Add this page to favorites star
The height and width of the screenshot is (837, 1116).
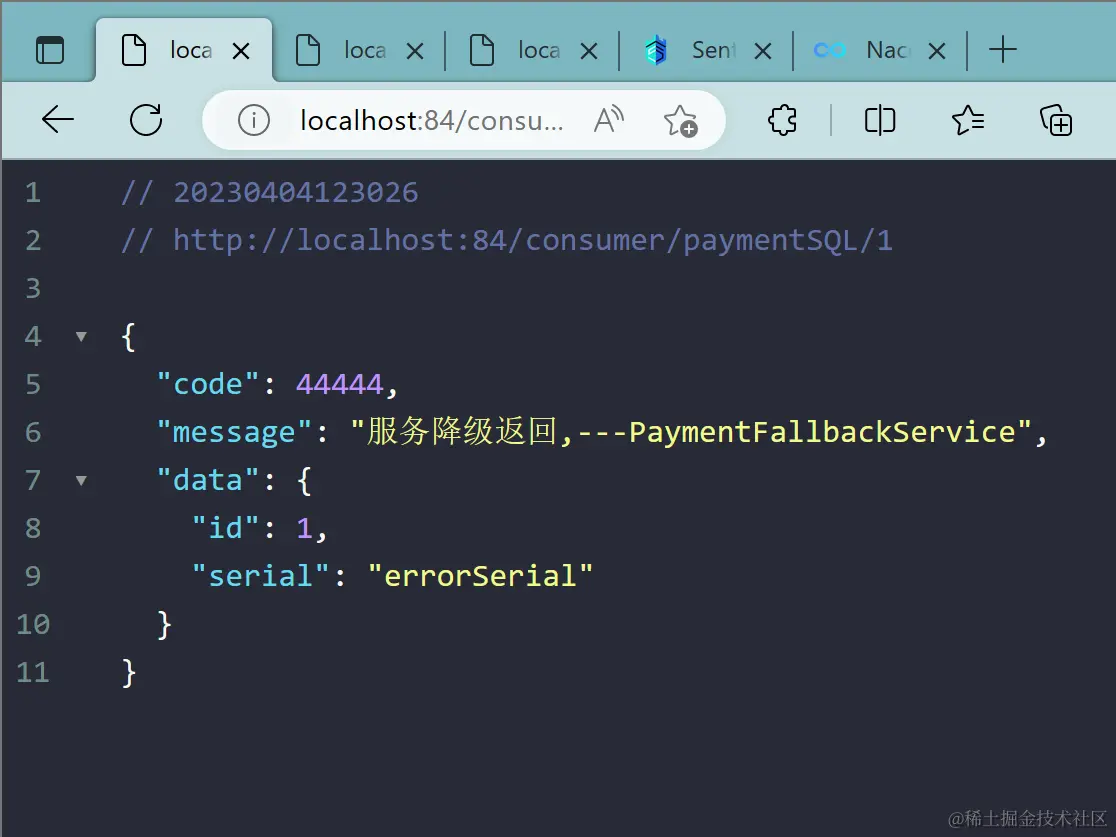680,120
